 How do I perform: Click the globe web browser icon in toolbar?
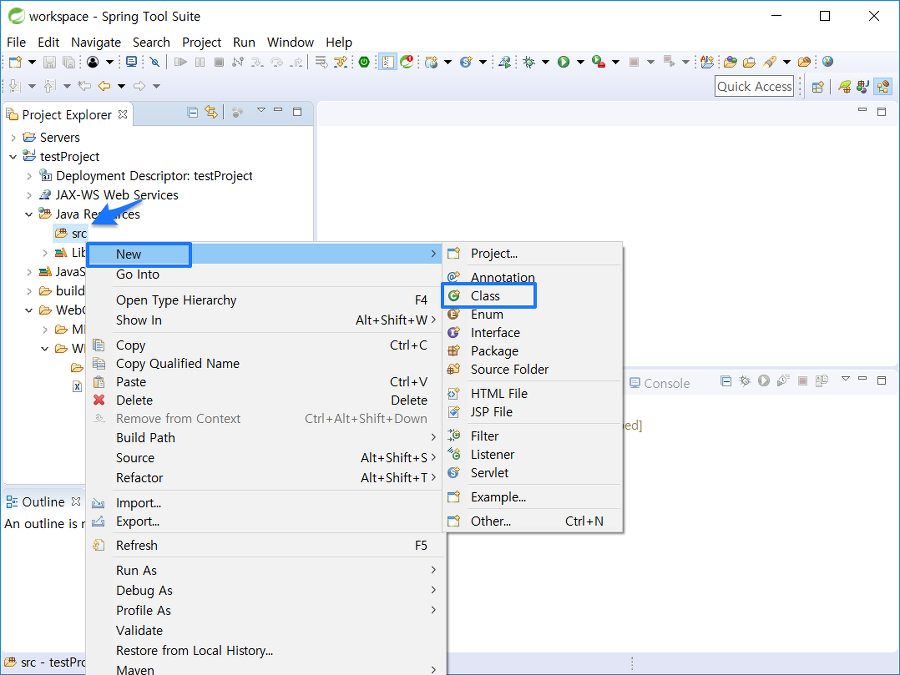827,61
